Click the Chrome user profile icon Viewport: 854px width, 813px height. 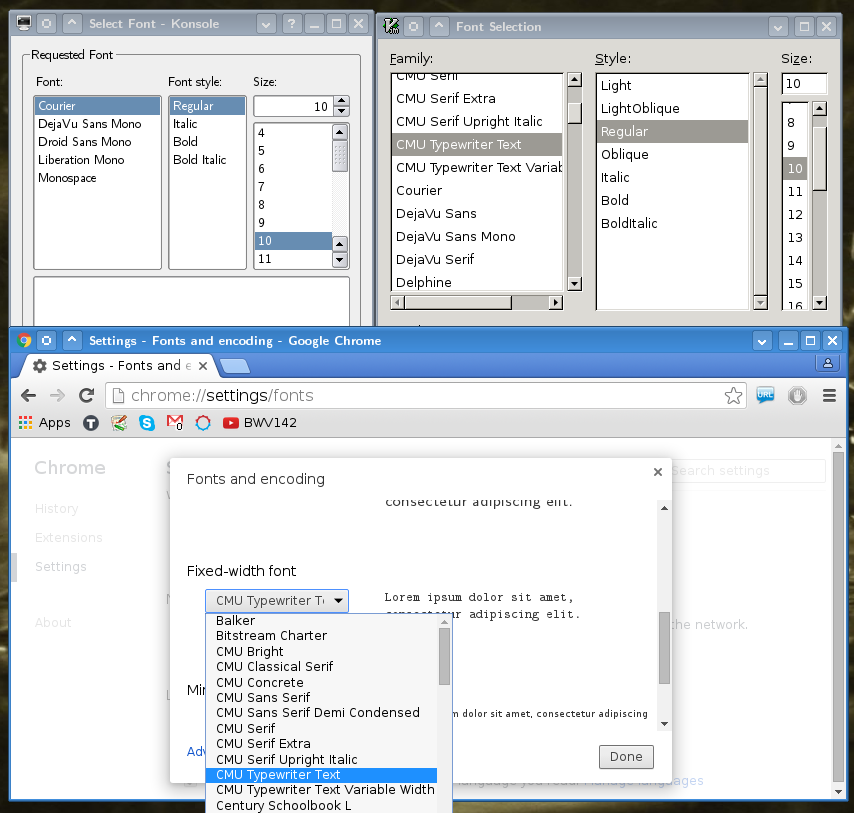click(827, 363)
